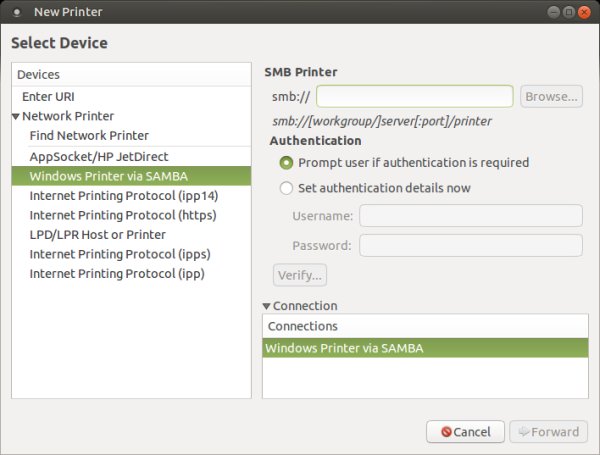The image size is (600, 455).
Task: Open the Browse... SMB share dialog
Action: (551, 96)
